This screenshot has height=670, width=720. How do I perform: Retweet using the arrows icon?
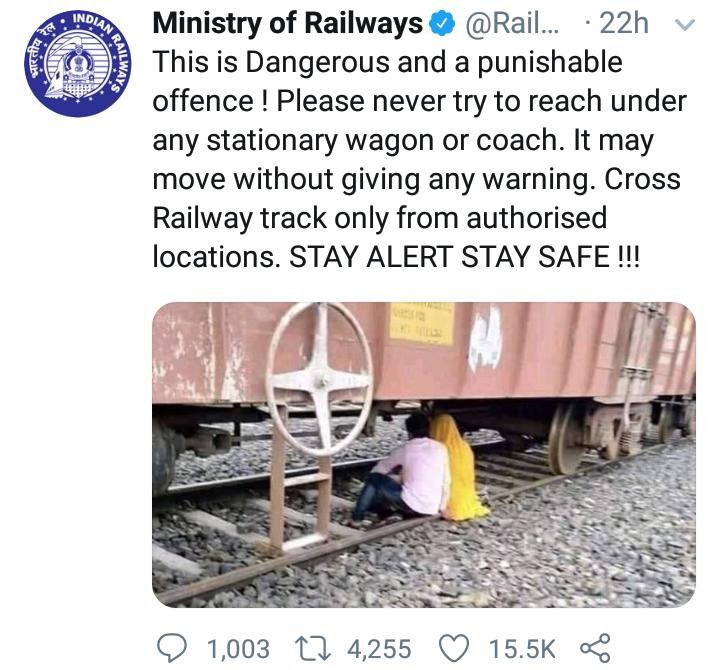[312, 648]
